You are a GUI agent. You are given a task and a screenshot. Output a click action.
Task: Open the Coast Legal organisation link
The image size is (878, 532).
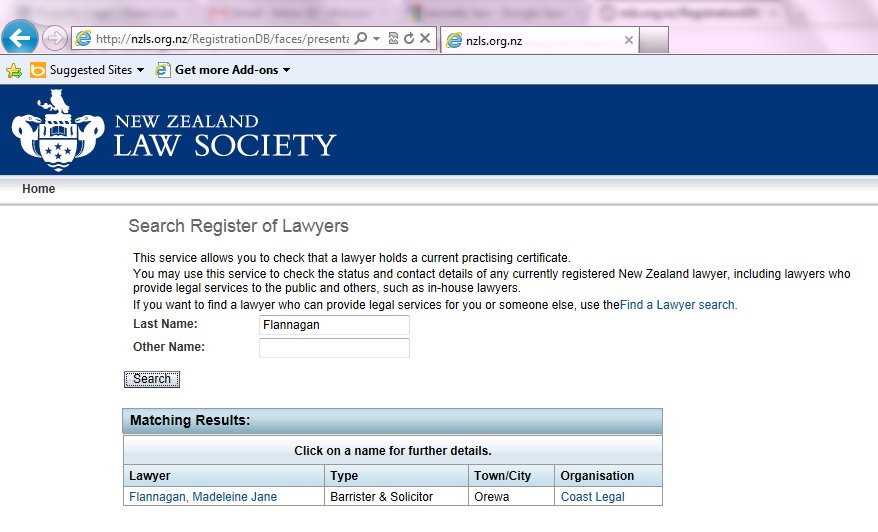coord(592,497)
